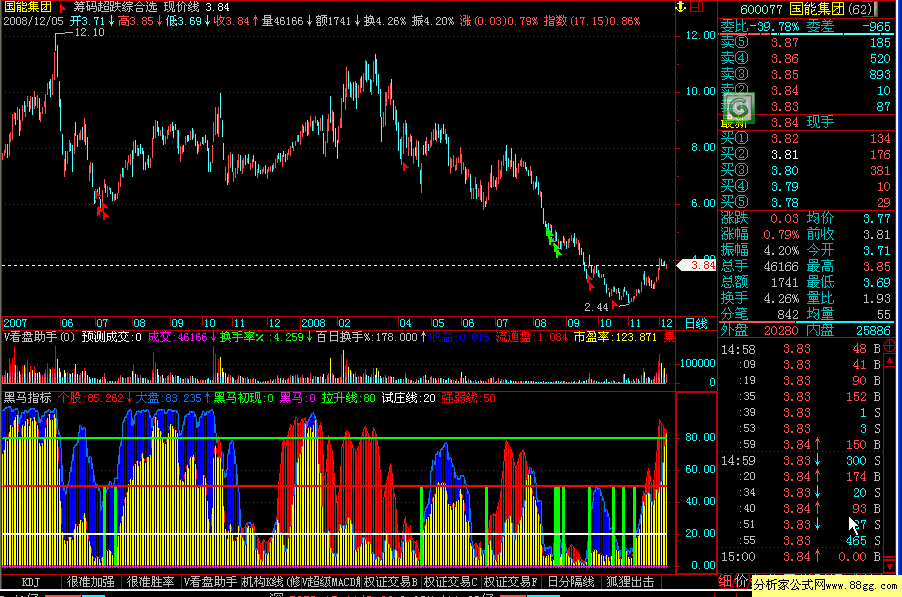
Task: Click the 买③ 3.80 bid row
Action: pyautogui.click(x=805, y=171)
